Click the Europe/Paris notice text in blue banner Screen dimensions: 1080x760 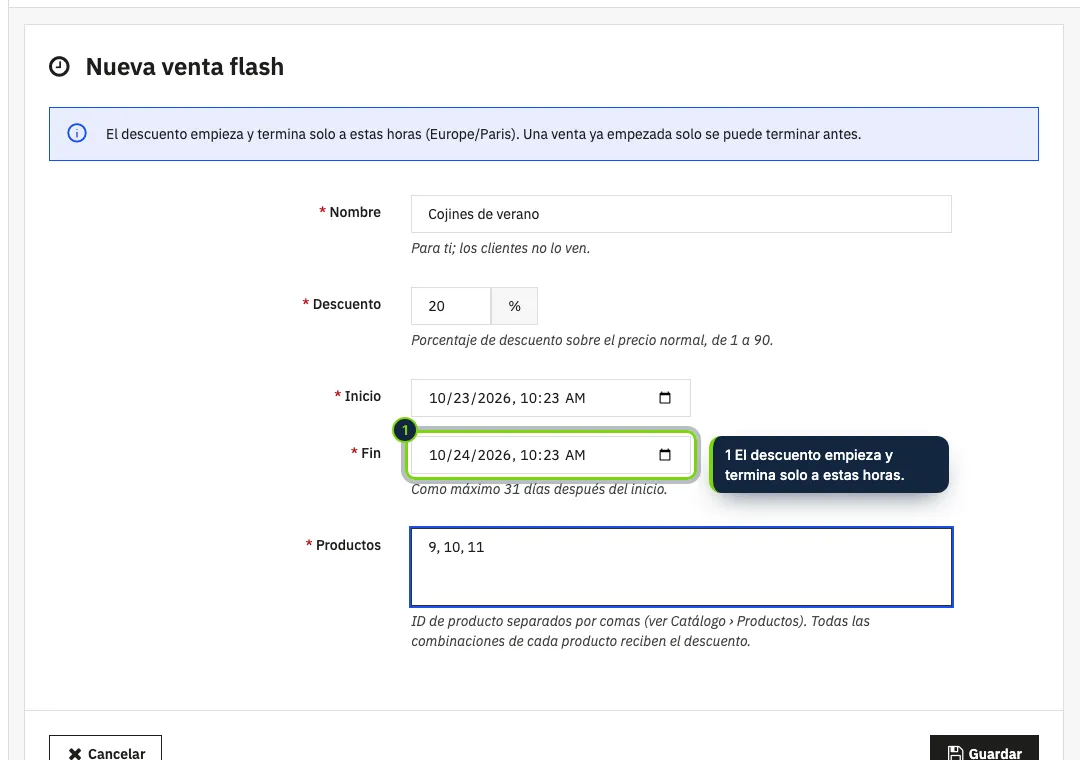click(x=484, y=134)
